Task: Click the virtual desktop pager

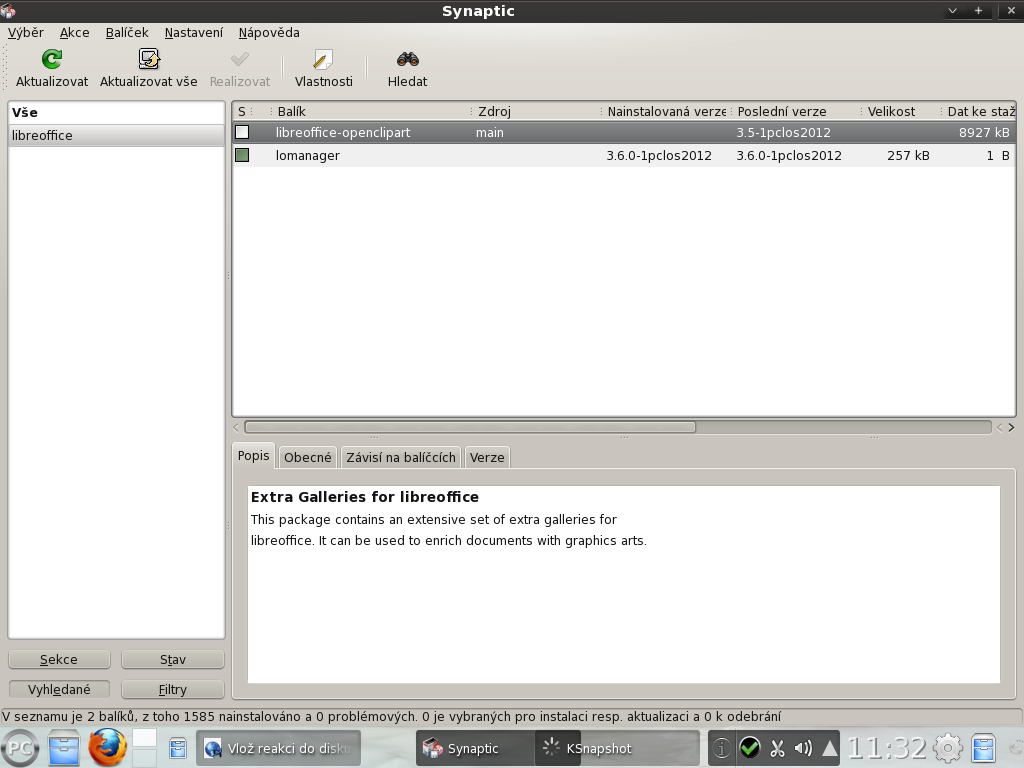Action: 144,748
